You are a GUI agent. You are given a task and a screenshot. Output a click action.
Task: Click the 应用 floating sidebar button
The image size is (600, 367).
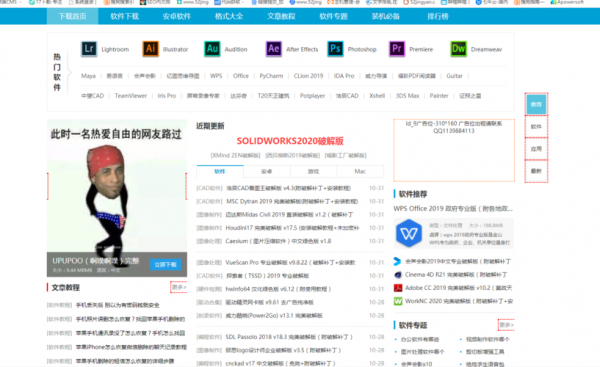click(536, 149)
